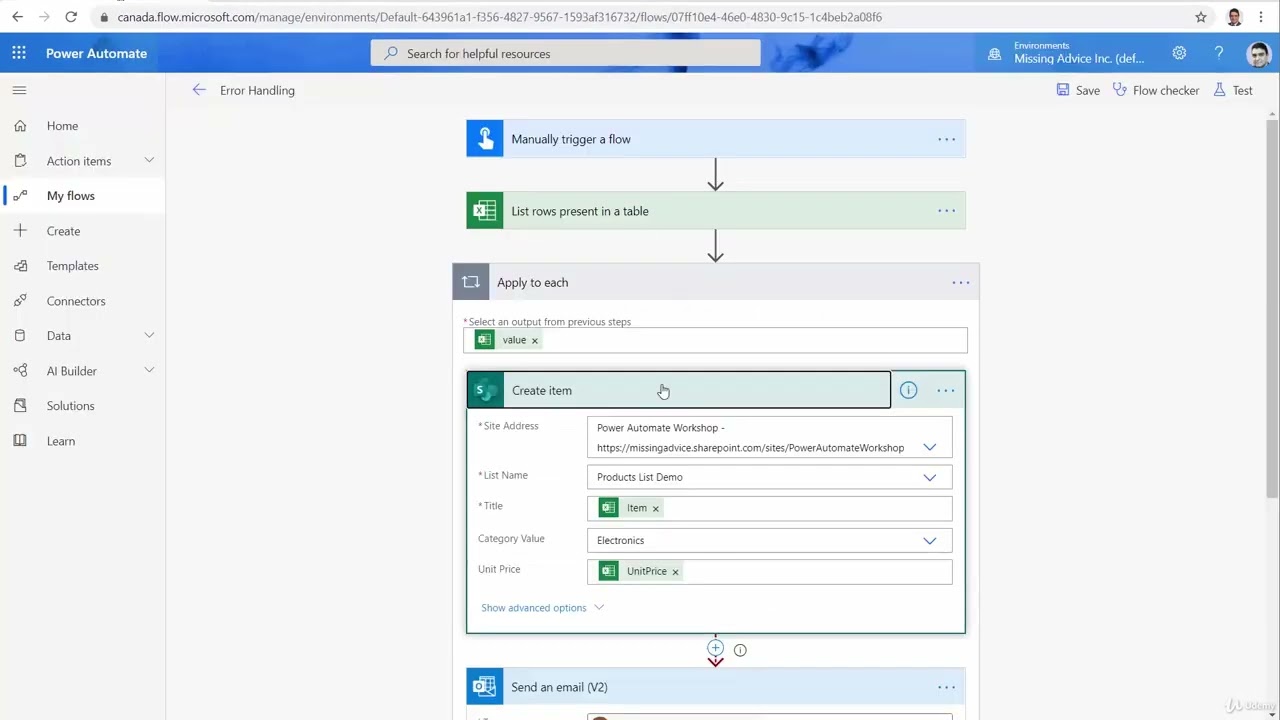Click the Search for helpful resources box
Screen dimensions: 1280x720
tap(565, 53)
